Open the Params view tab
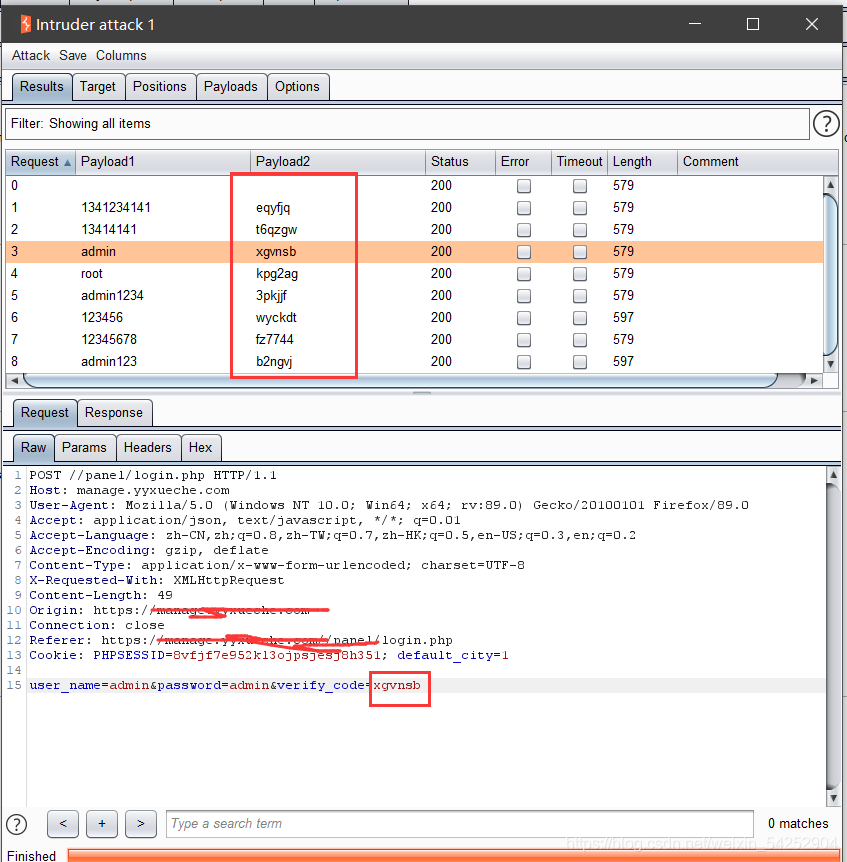This screenshot has width=847, height=862. [x=84, y=447]
